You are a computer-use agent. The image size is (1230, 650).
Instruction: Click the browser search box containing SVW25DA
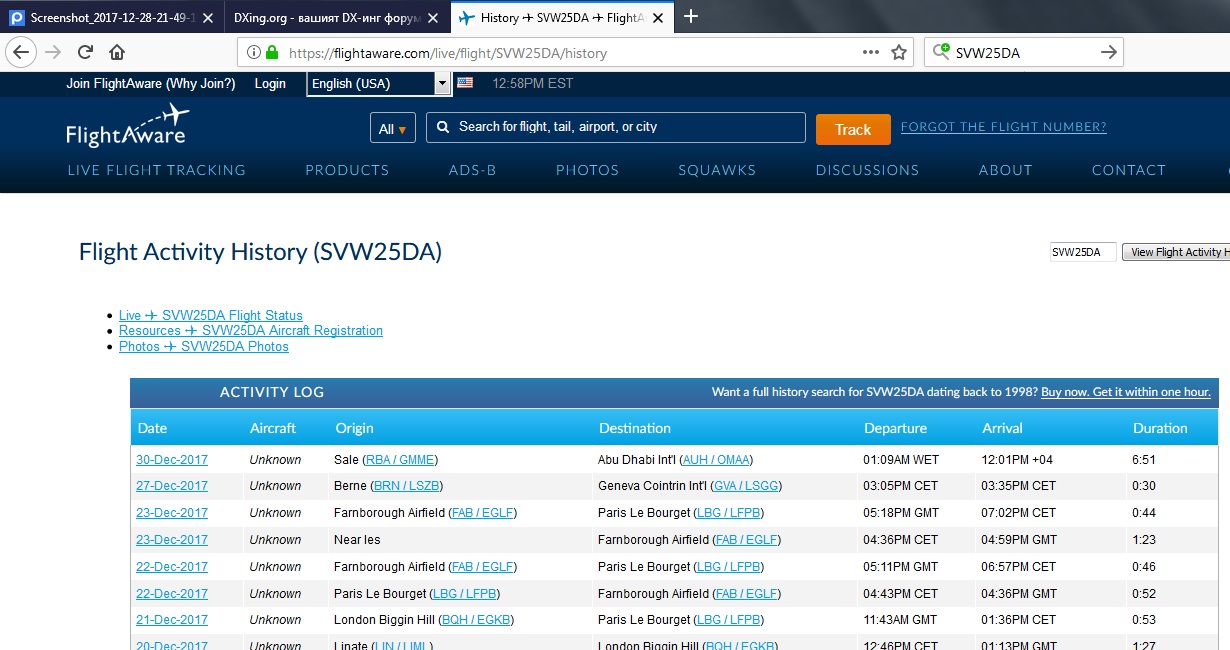click(1024, 52)
